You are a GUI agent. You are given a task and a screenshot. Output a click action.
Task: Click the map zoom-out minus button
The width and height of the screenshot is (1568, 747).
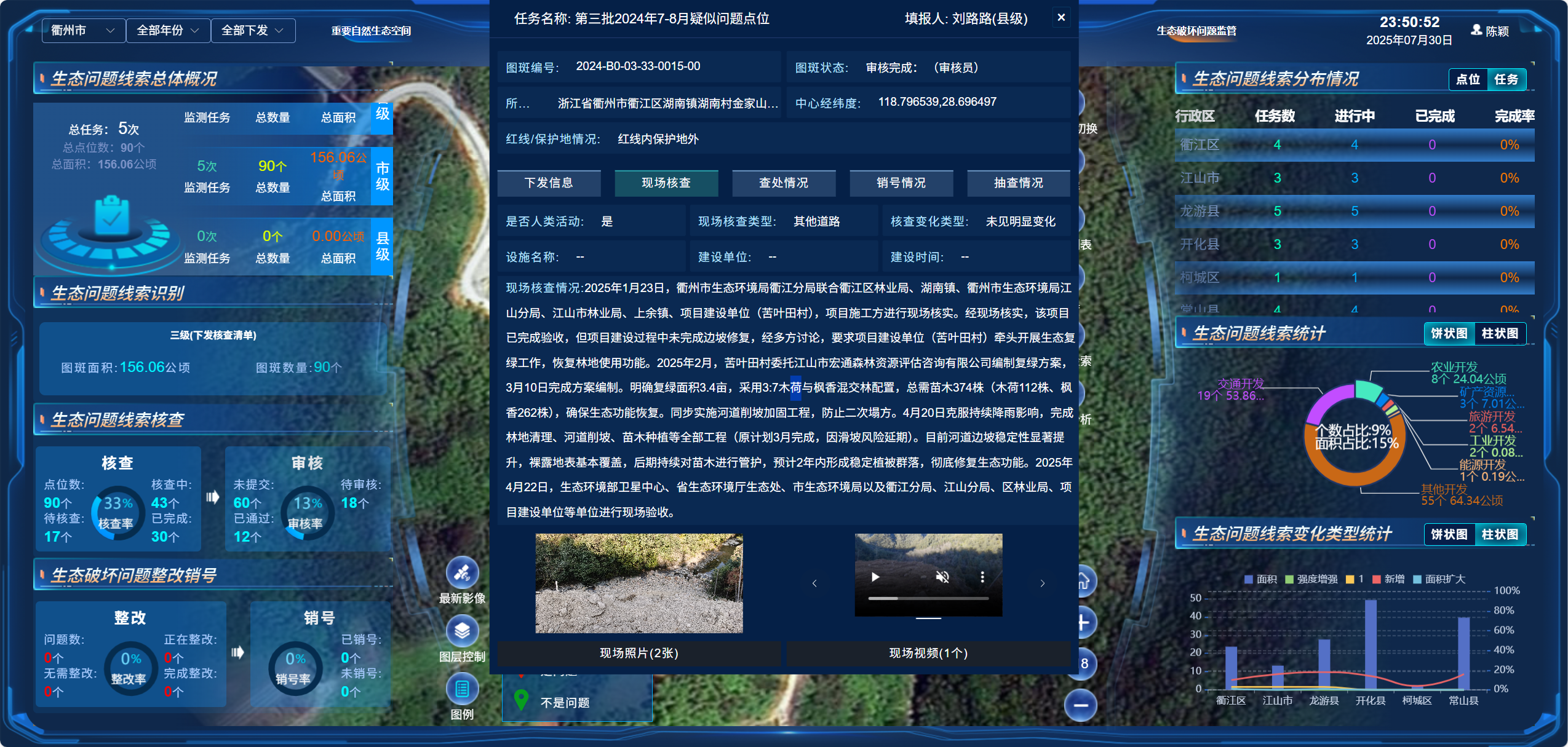[x=1081, y=705]
